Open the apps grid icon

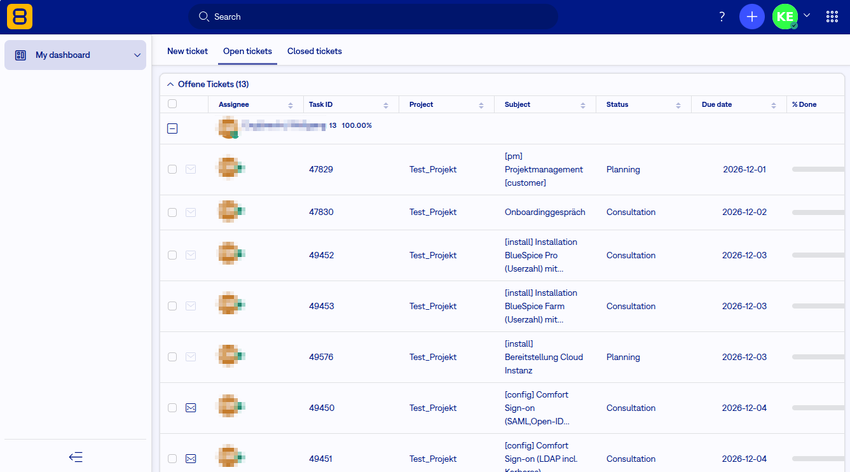tap(832, 17)
